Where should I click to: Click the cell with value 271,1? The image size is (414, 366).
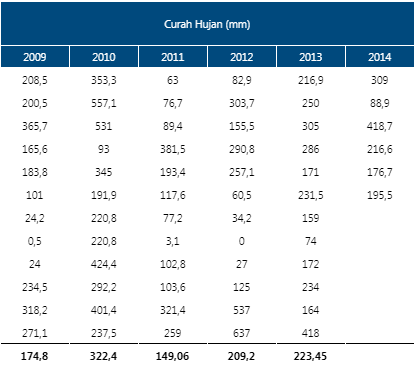point(35,333)
